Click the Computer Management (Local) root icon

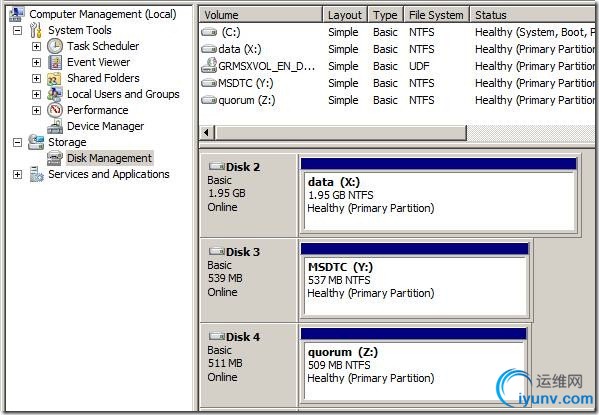(x=17, y=14)
